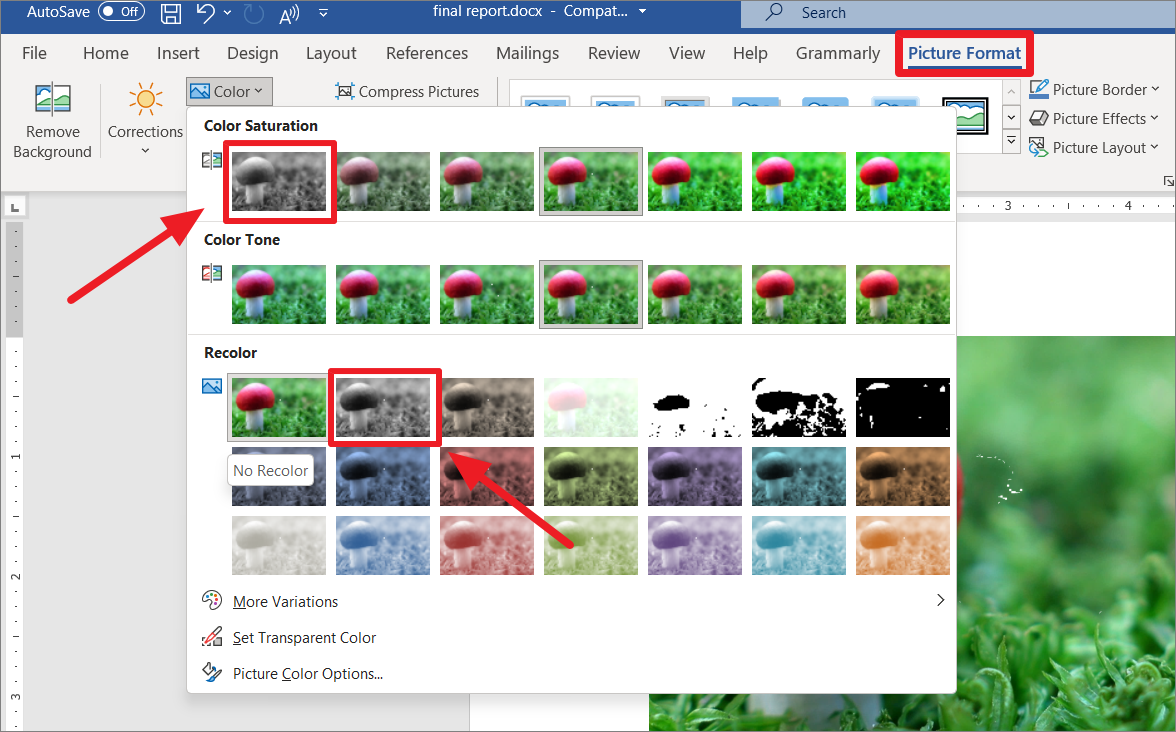Toggle the AutoSave switch

122,11
